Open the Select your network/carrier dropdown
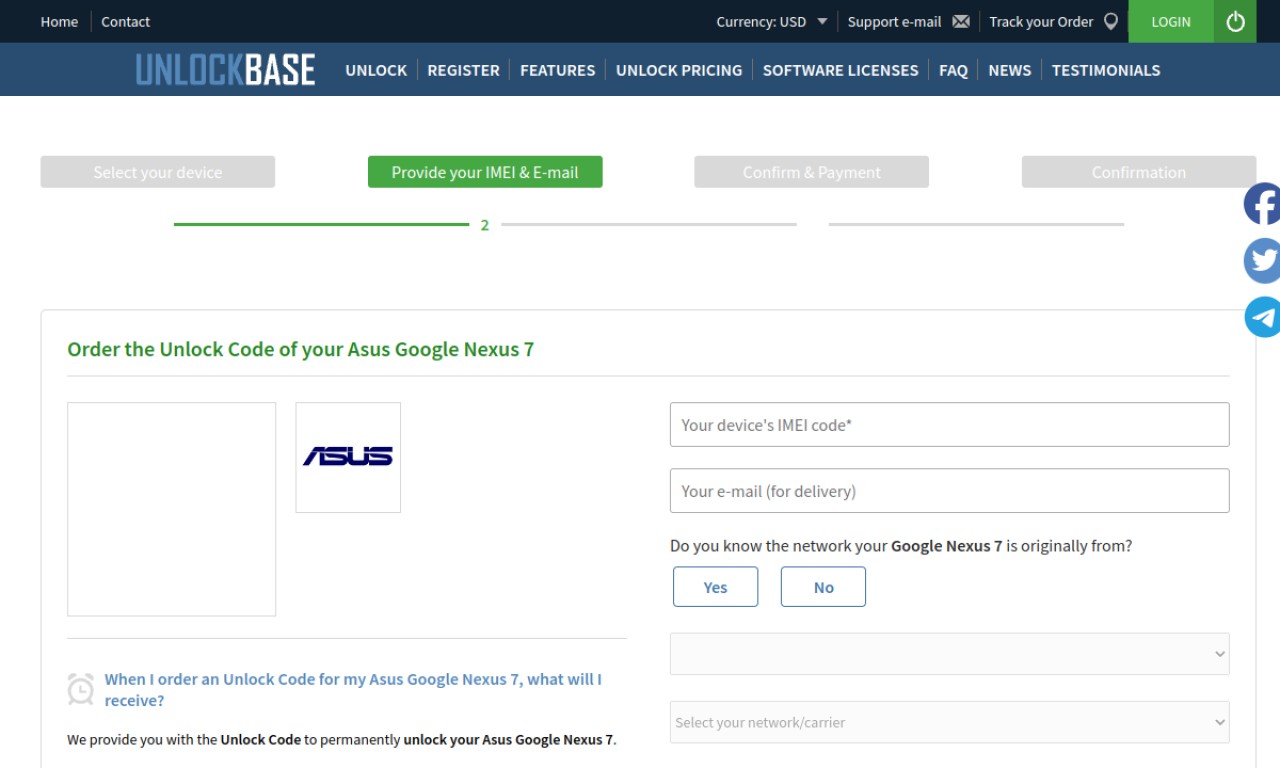 tap(949, 722)
